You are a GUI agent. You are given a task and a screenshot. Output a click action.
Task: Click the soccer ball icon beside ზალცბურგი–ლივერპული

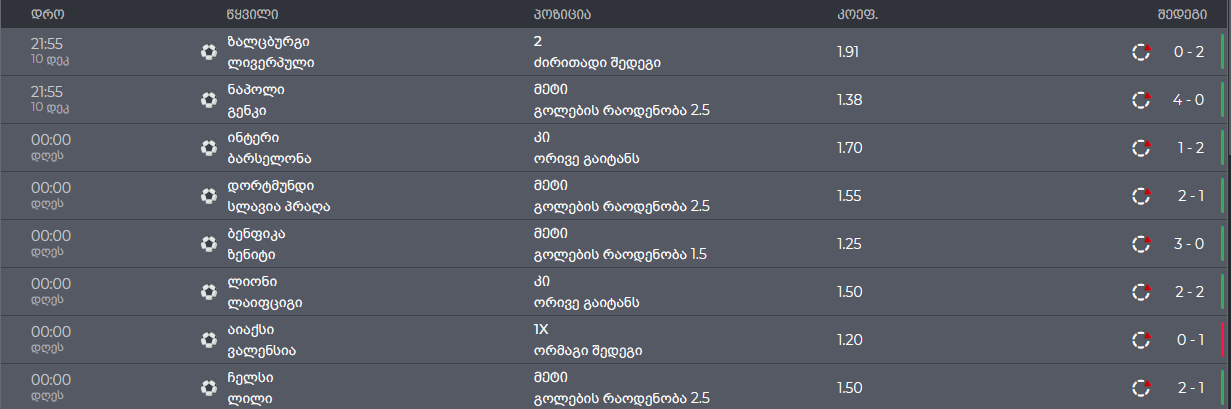(x=208, y=52)
